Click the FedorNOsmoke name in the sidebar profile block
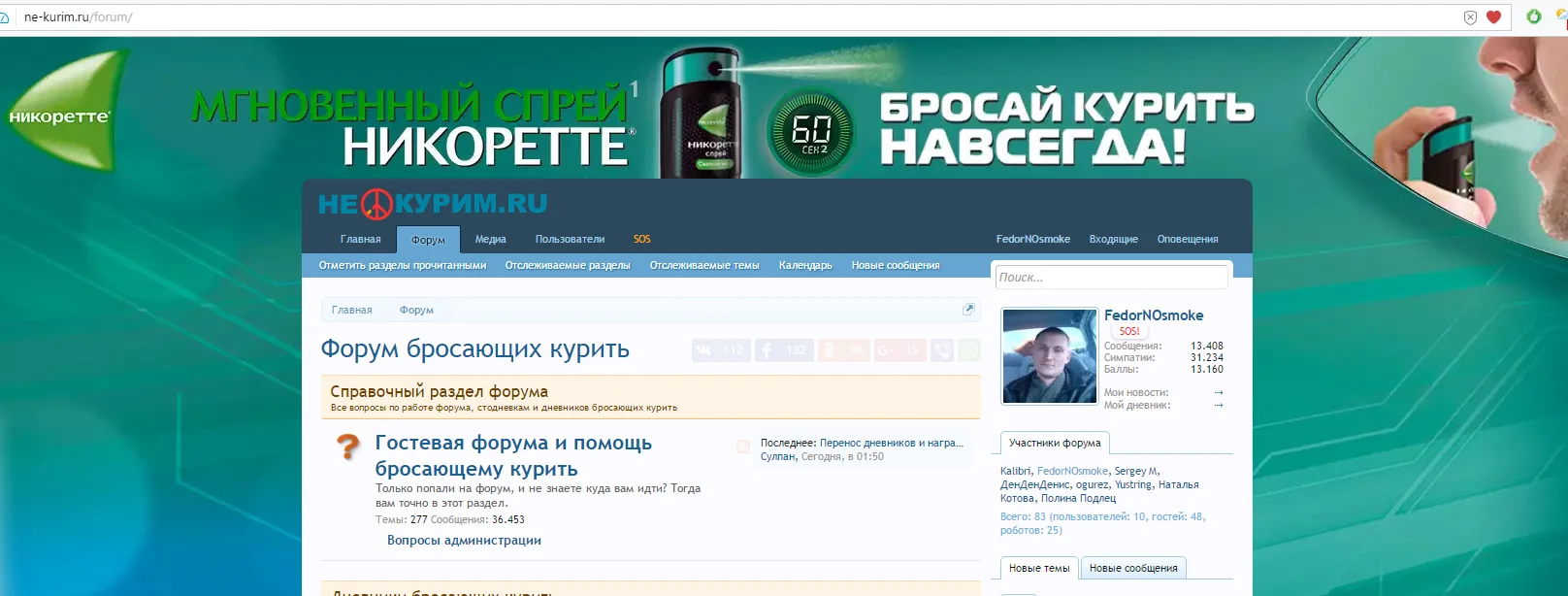Viewport: 1568px width, 596px height. [1154, 315]
